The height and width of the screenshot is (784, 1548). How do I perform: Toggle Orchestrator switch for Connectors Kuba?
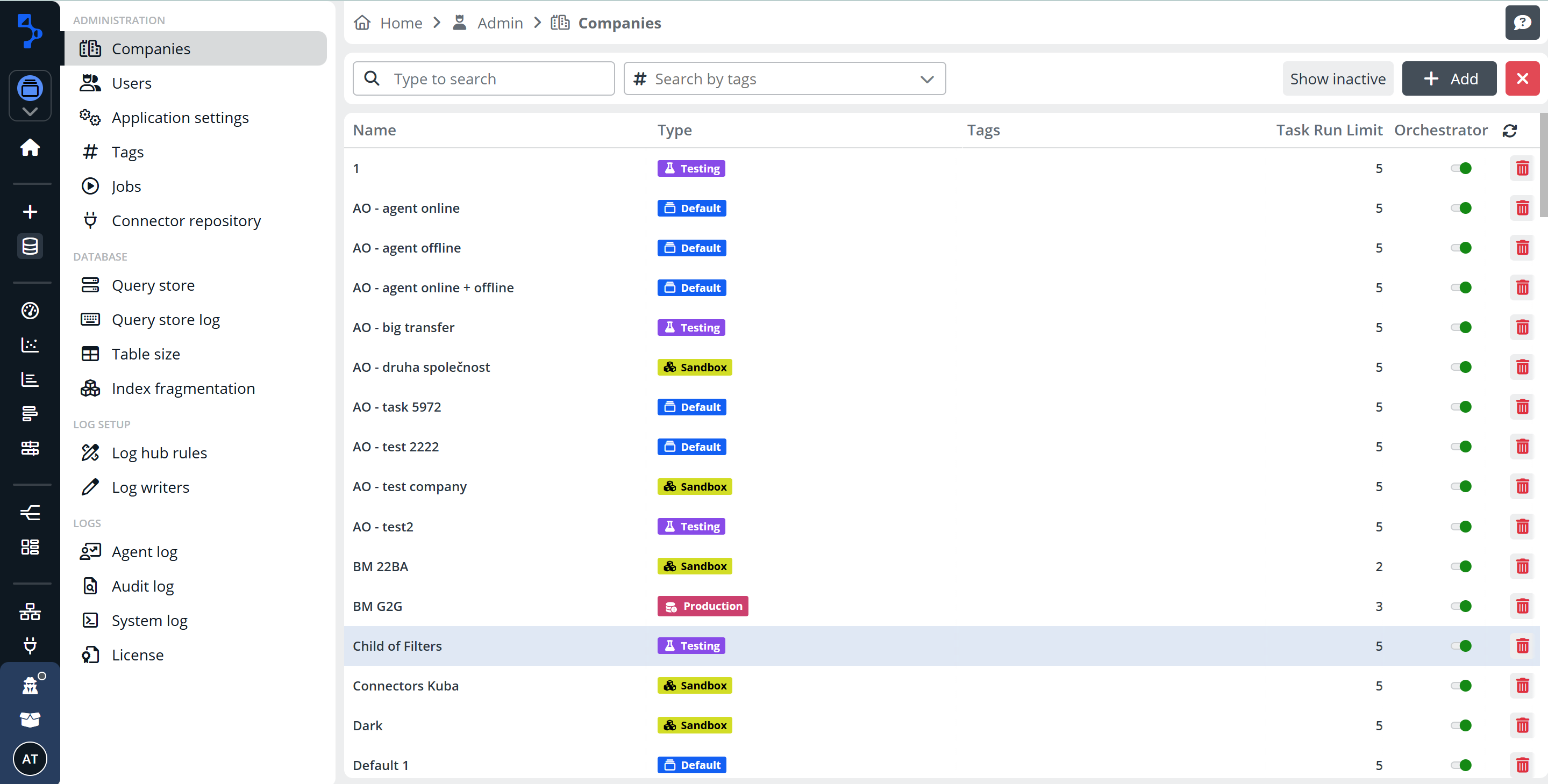tap(1461, 686)
